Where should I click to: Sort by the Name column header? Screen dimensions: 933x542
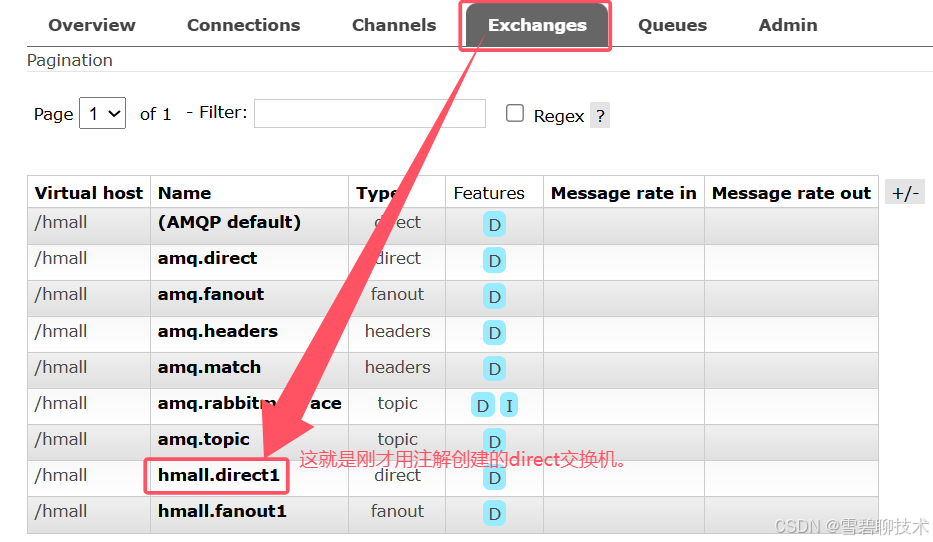184,193
